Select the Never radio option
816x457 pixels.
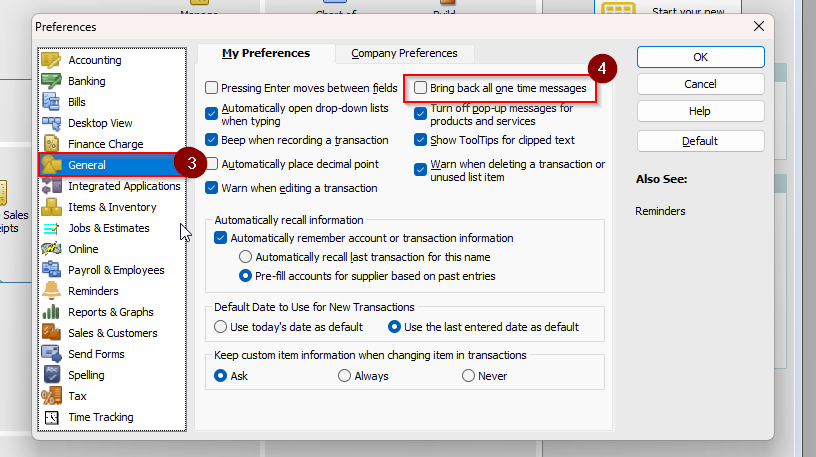click(468, 375)
